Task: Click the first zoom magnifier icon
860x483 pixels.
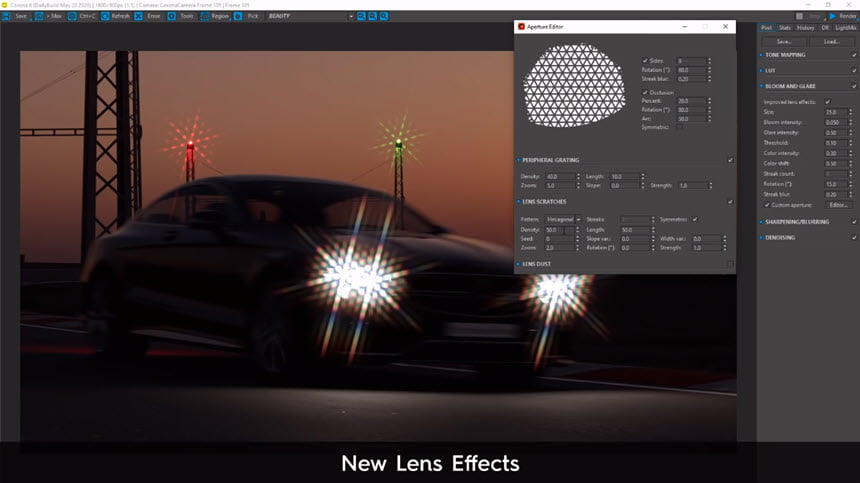Action: 361,16
